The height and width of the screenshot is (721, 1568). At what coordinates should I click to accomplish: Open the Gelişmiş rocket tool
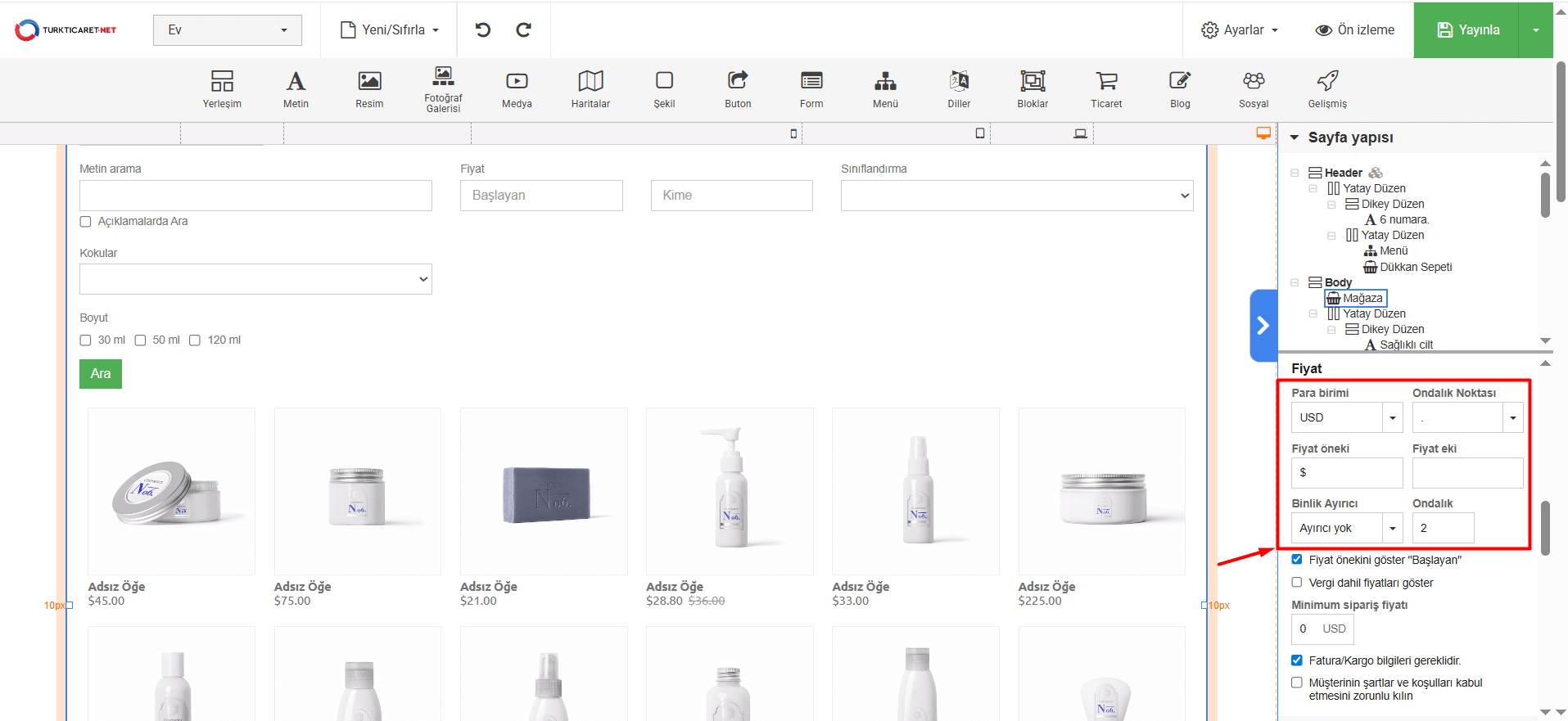coord(1327,81)
